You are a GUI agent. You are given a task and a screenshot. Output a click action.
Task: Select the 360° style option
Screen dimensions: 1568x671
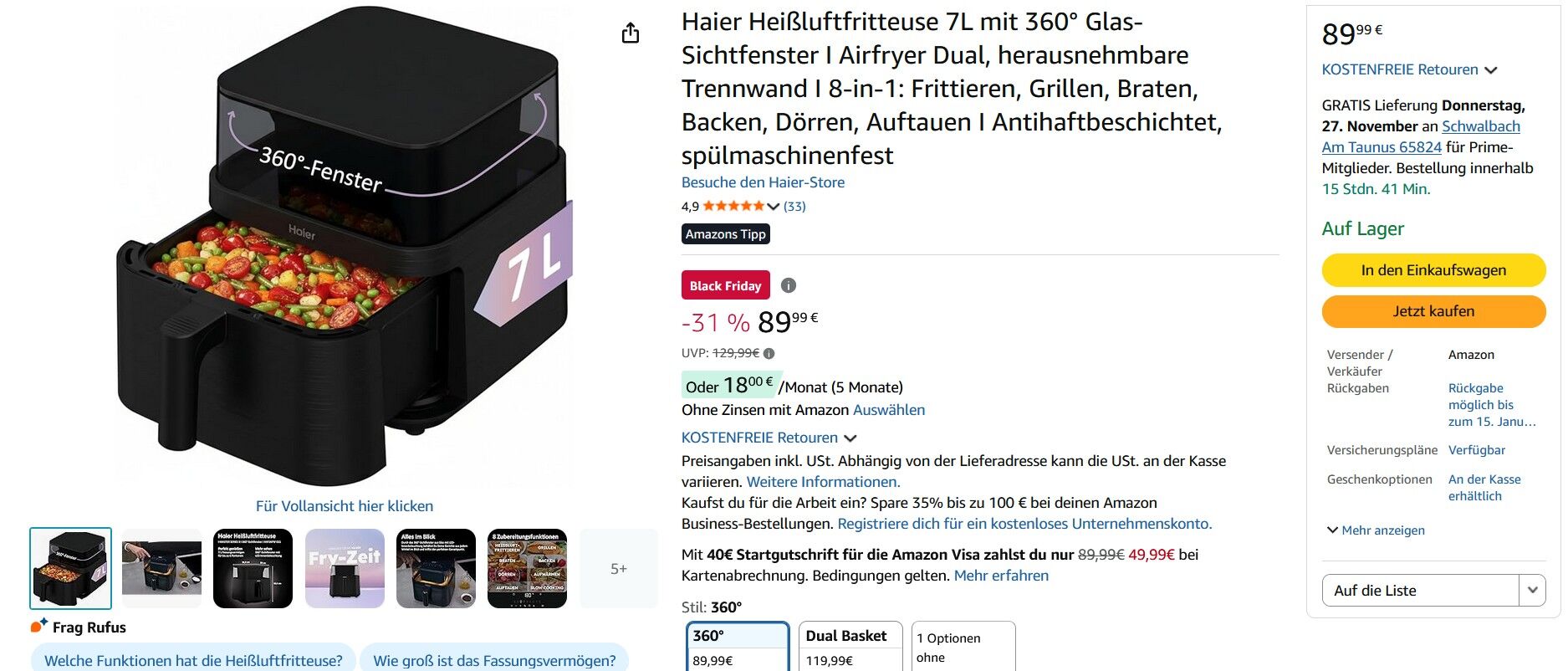tap(738, 646)
